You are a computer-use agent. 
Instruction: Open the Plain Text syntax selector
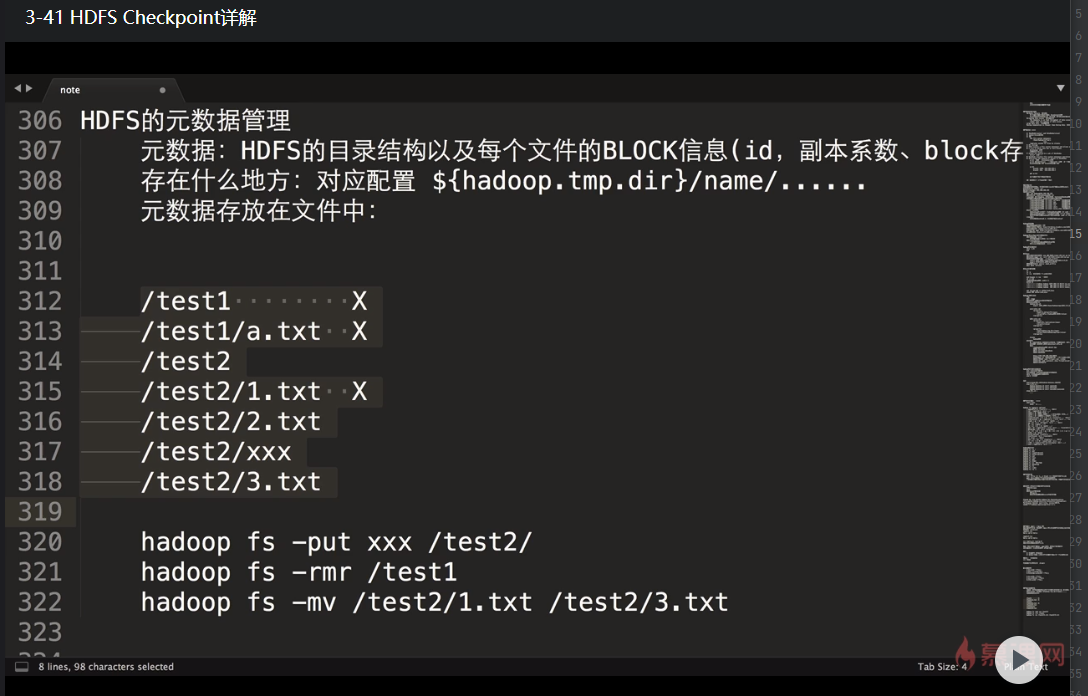[1025, 667]
